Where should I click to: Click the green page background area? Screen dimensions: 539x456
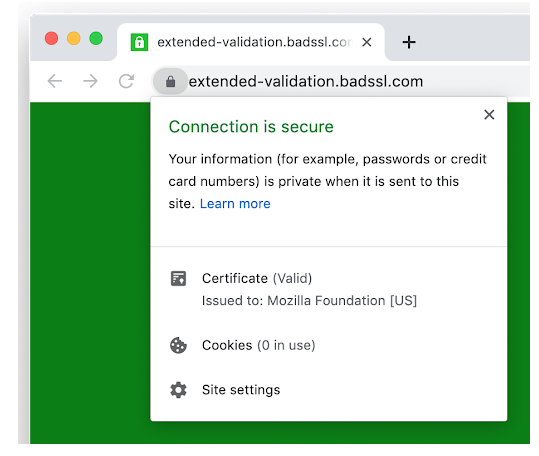[x=90, y=271]
